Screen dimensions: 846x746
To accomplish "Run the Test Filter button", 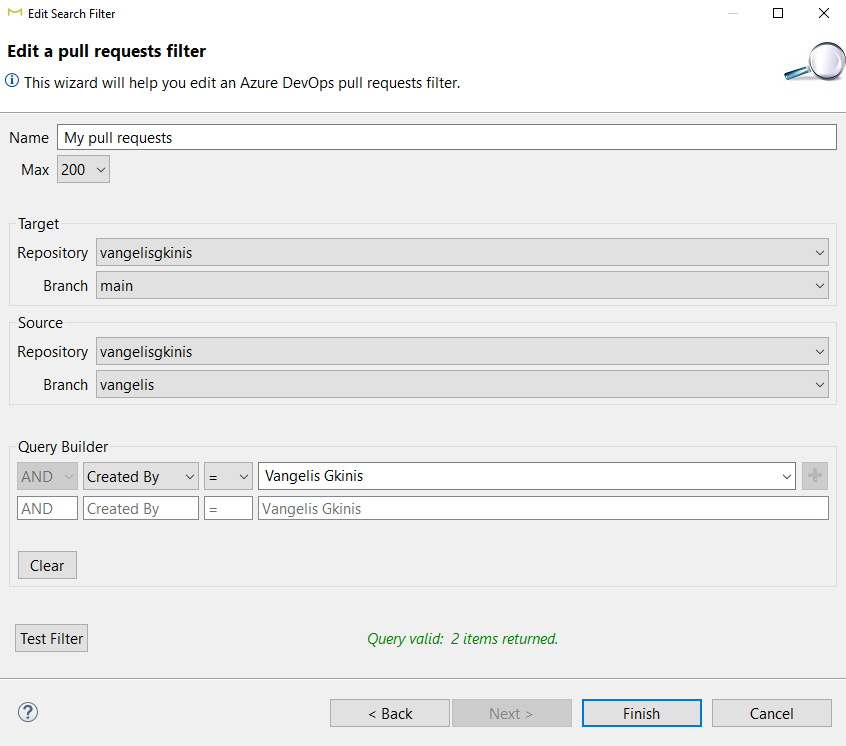I will [x=52, y=639].
